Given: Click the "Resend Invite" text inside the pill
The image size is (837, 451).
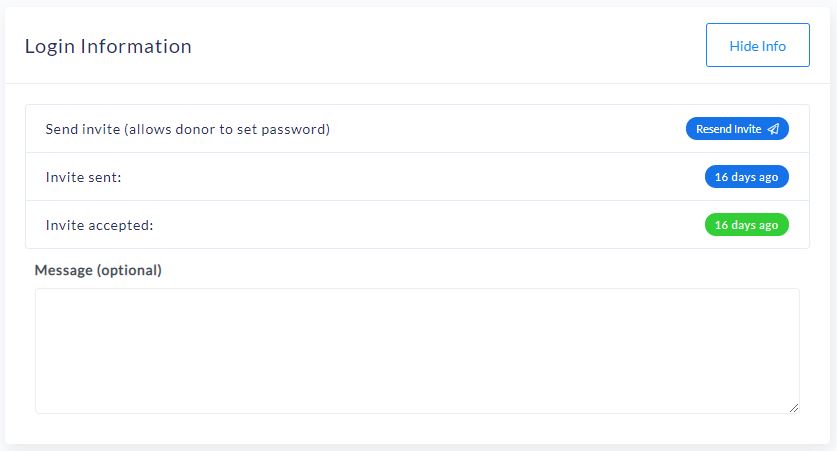Looking at the screenshot, I should click(x=728, y=129).
